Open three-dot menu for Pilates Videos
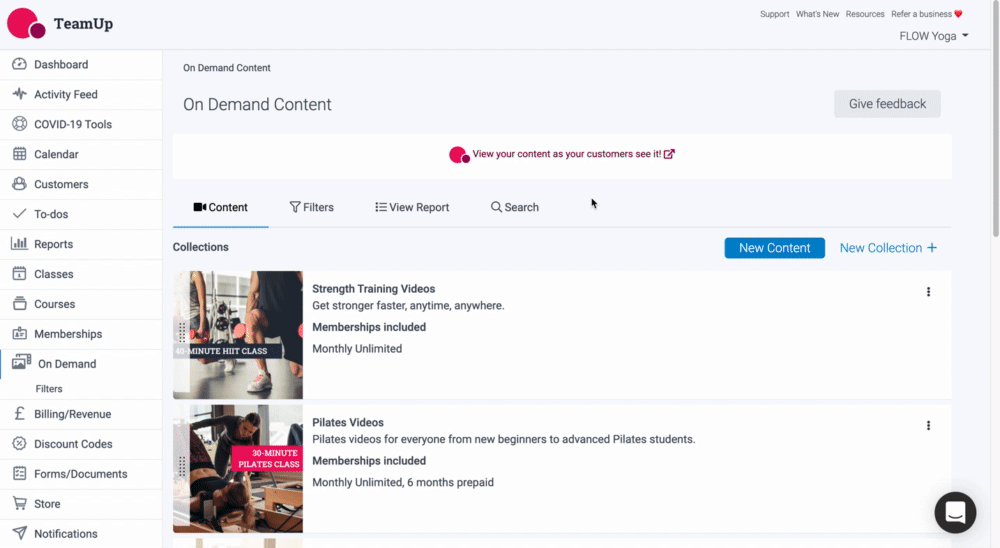The image size is (1000, 548). [x=928, y=426]
